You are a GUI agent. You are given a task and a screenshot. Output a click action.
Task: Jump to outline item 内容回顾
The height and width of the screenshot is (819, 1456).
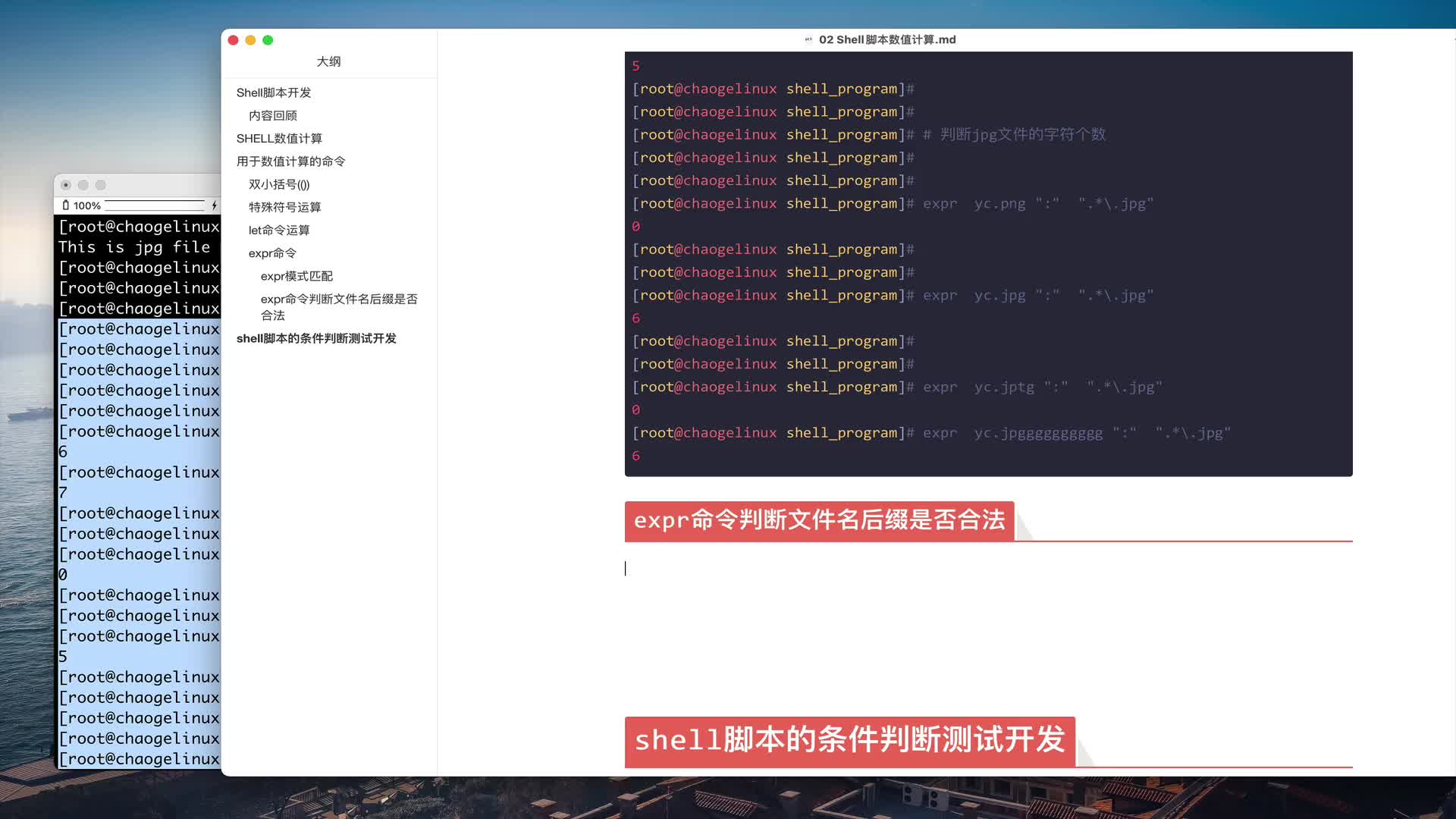[273, 115]
